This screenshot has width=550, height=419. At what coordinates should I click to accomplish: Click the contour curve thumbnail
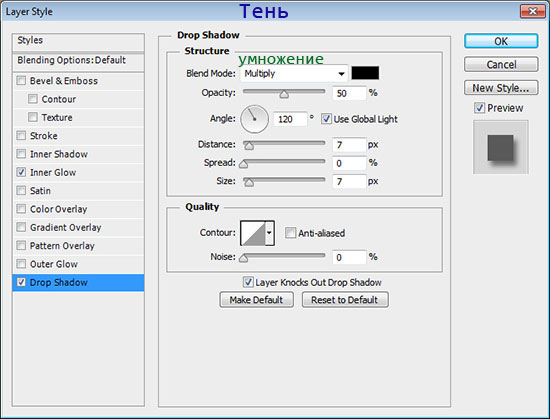(253, 233)
